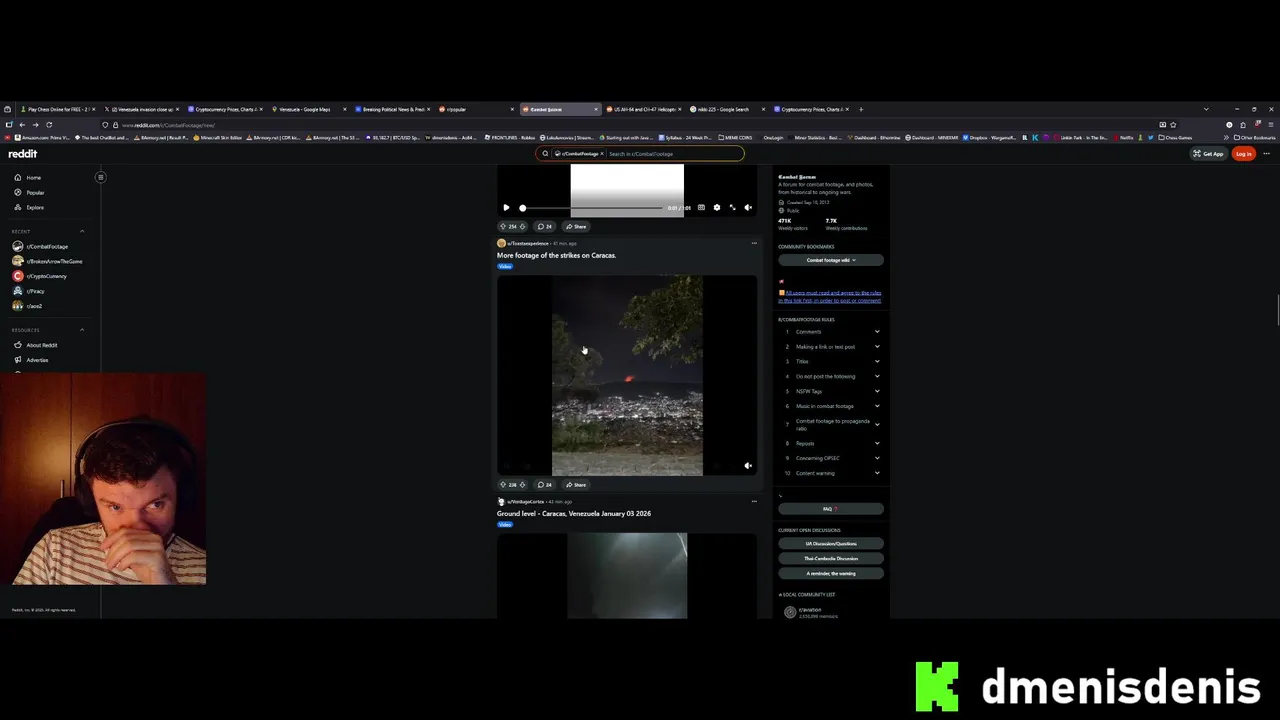Expand rule 9 Concerning OPSEC
This screenshot has height=720, width=1280.
pyautogui.click(x=830, y=458)
